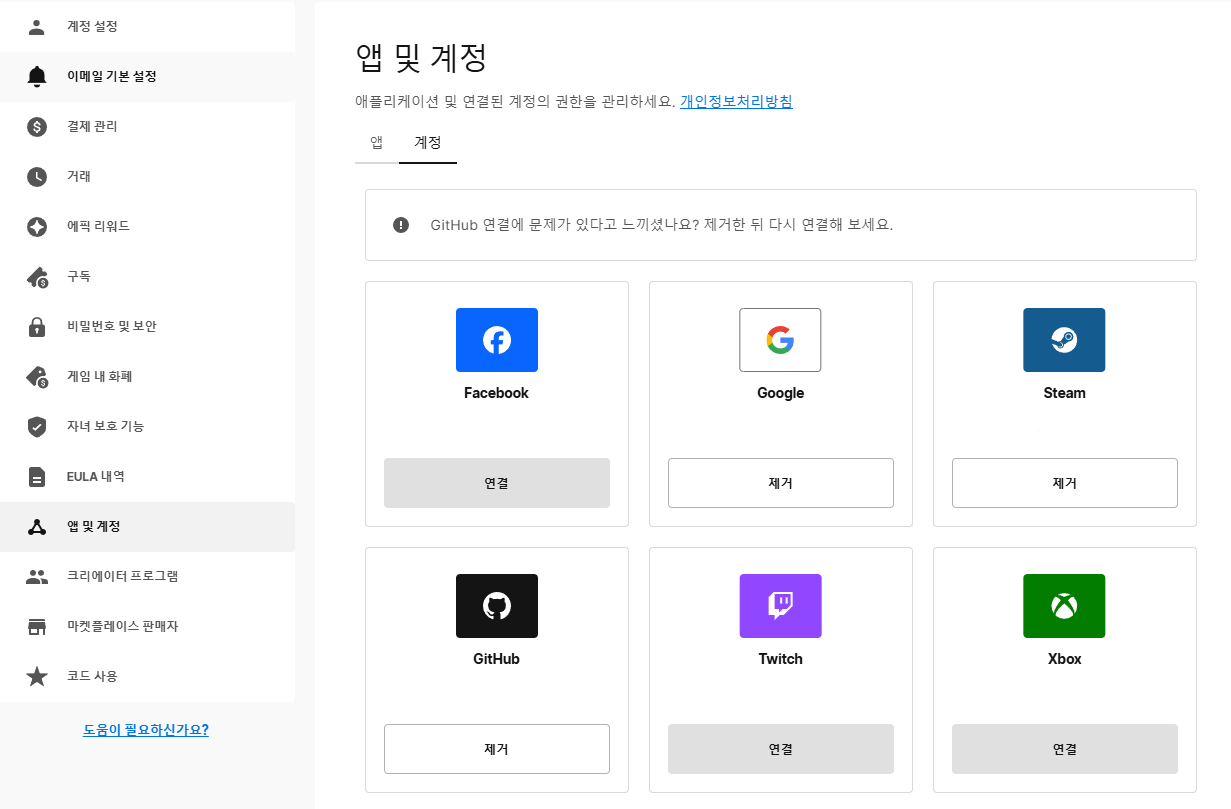Open the 개인정보처리방침 link

pyautogui.click(x=736, y=101)
